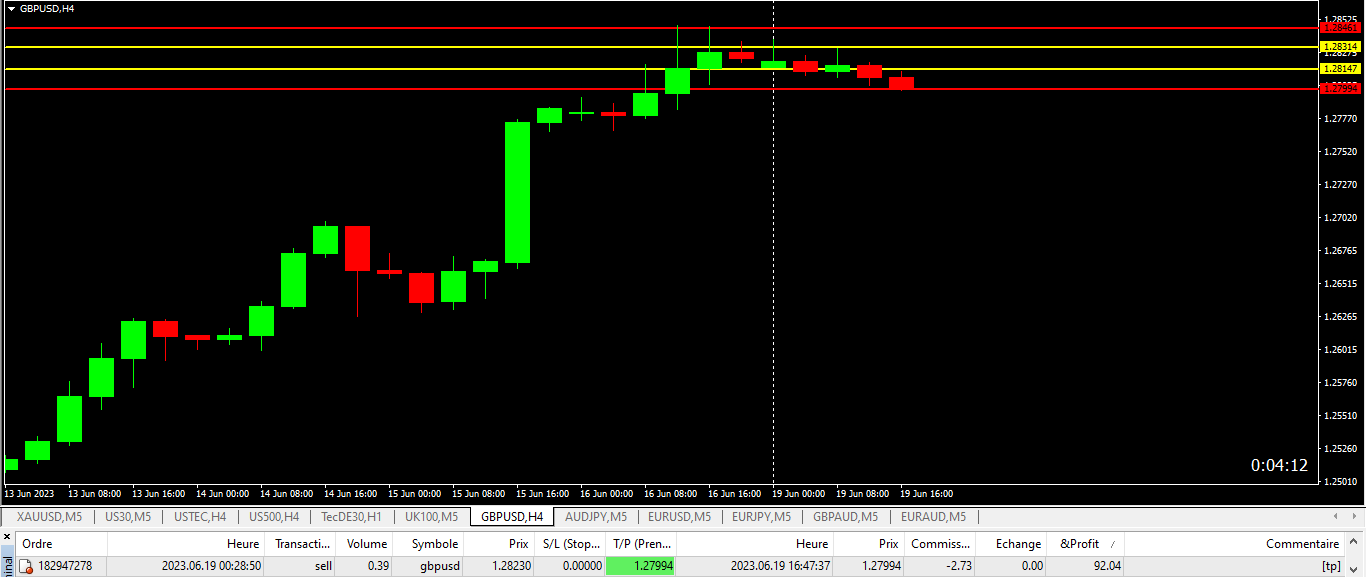This screenshot has height=577, width=1366.
Task: Click the Prix header before Commiss...
Action: [x=869, y=544]
